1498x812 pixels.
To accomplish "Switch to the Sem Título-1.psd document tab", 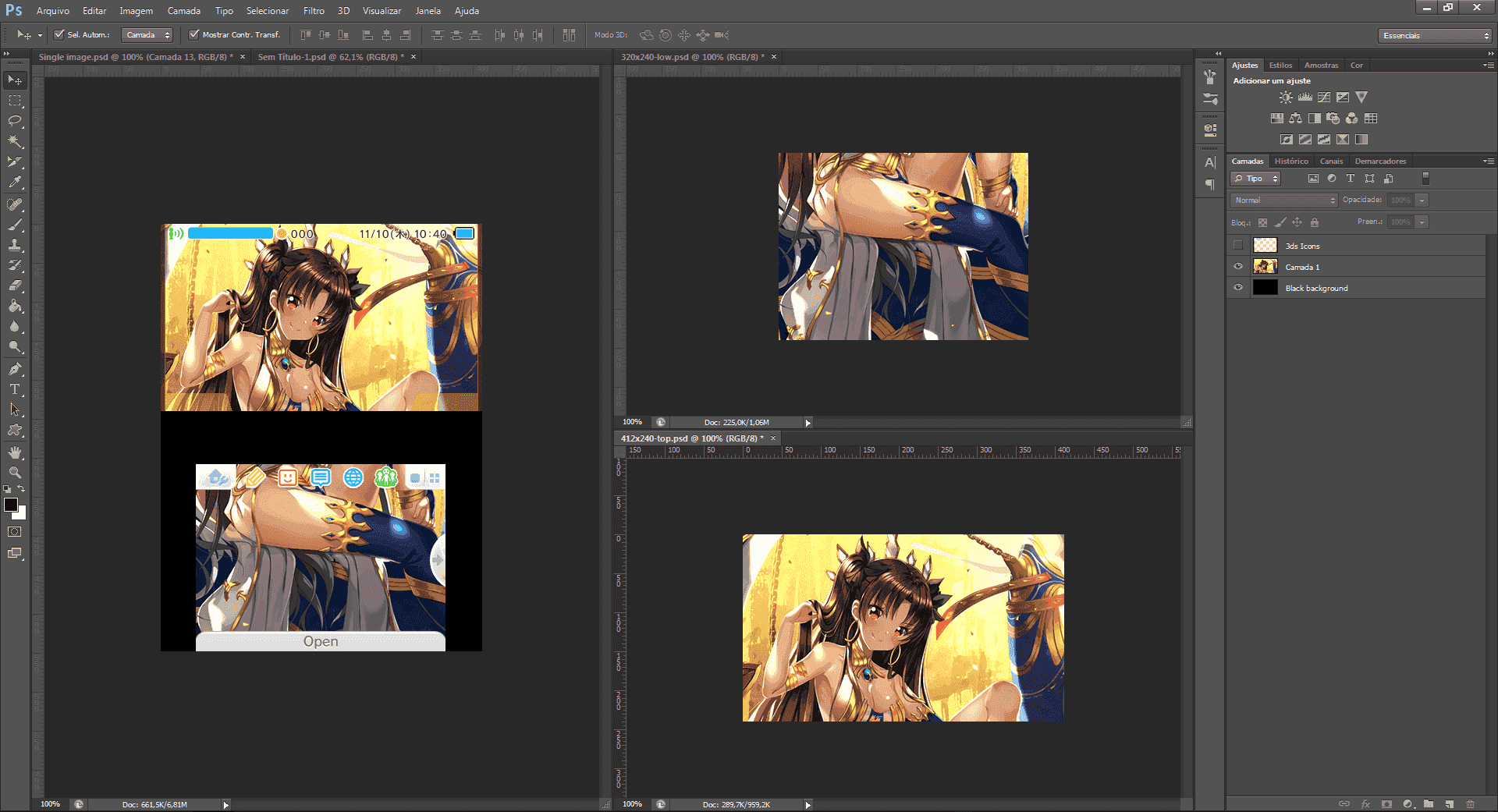I will 331,57.
